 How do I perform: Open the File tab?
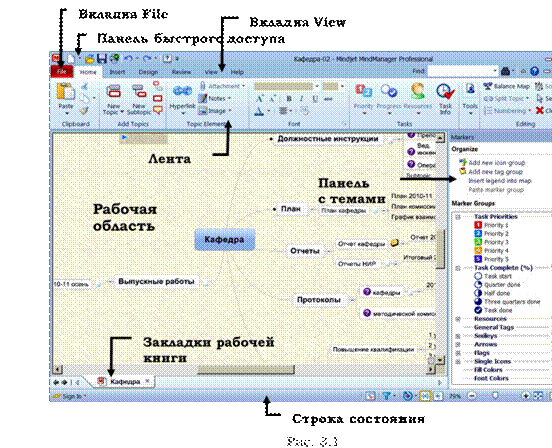coord(62,71)
